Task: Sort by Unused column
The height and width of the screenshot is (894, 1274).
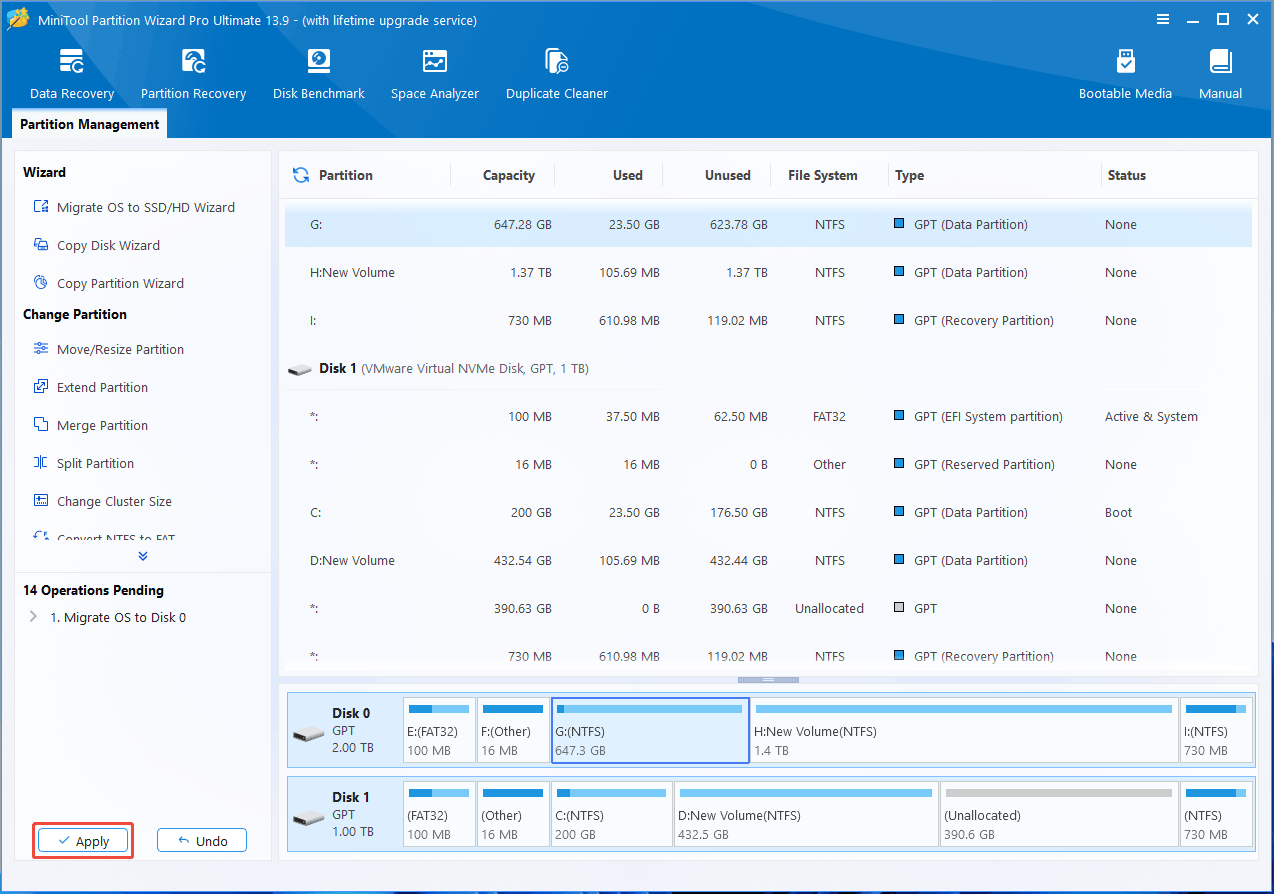Action: (727, 175)
